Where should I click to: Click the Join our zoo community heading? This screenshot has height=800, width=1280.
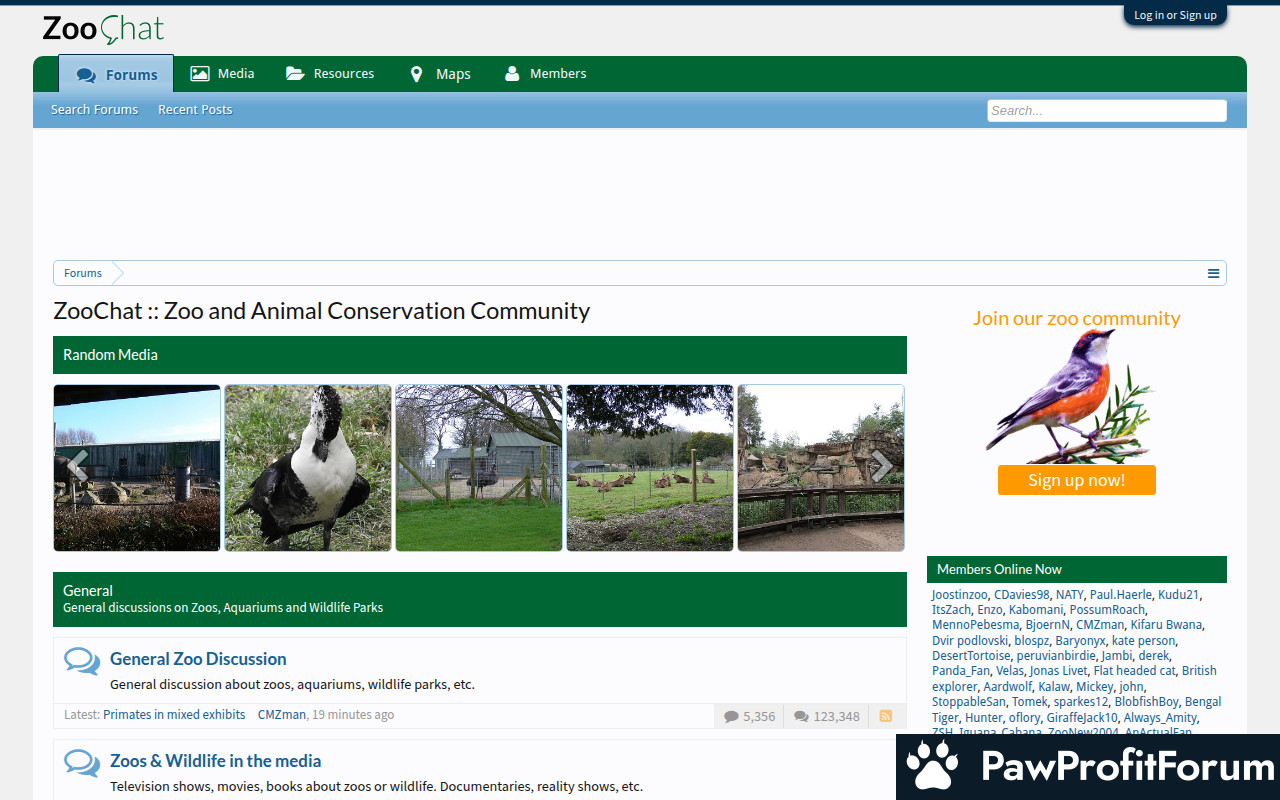[1077, 318]
